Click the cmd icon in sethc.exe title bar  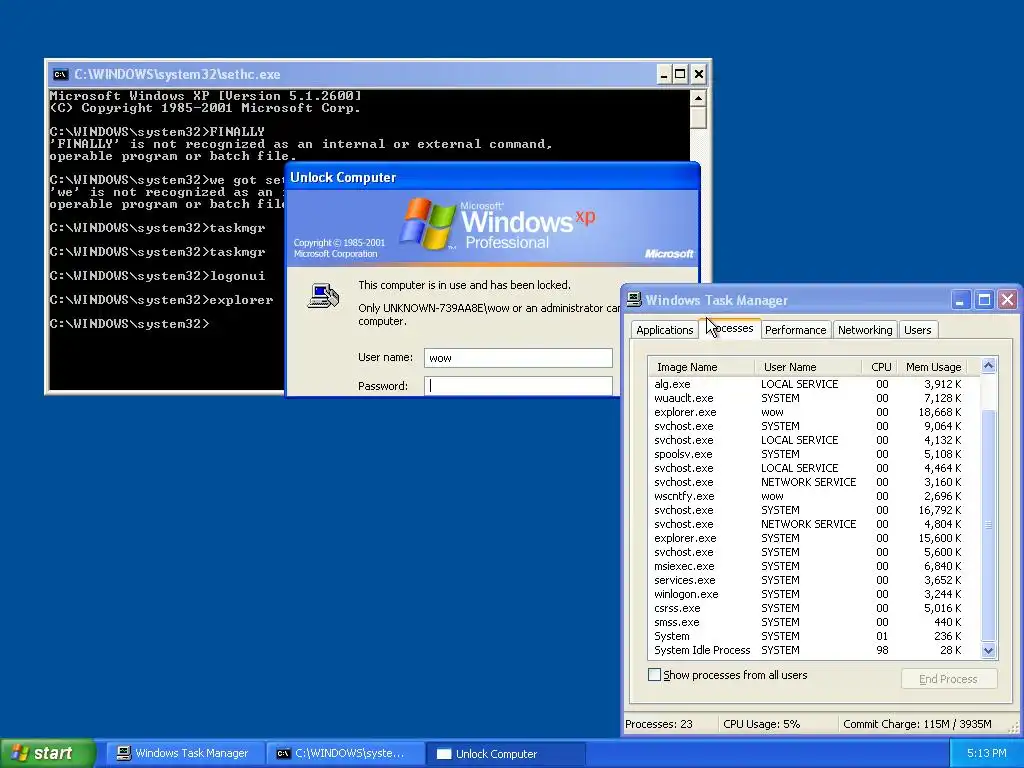click(x=60, y=74)
